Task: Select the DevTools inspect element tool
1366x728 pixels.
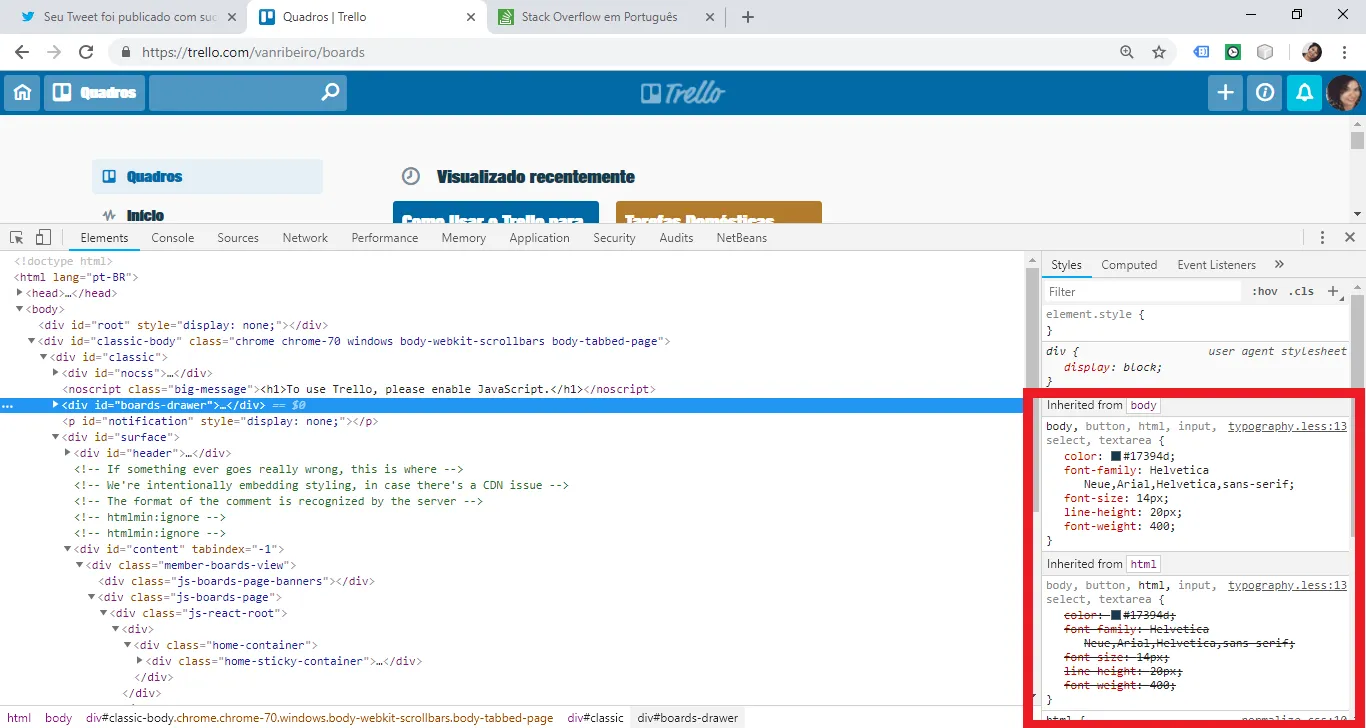Action: click(x=17, y=238)
